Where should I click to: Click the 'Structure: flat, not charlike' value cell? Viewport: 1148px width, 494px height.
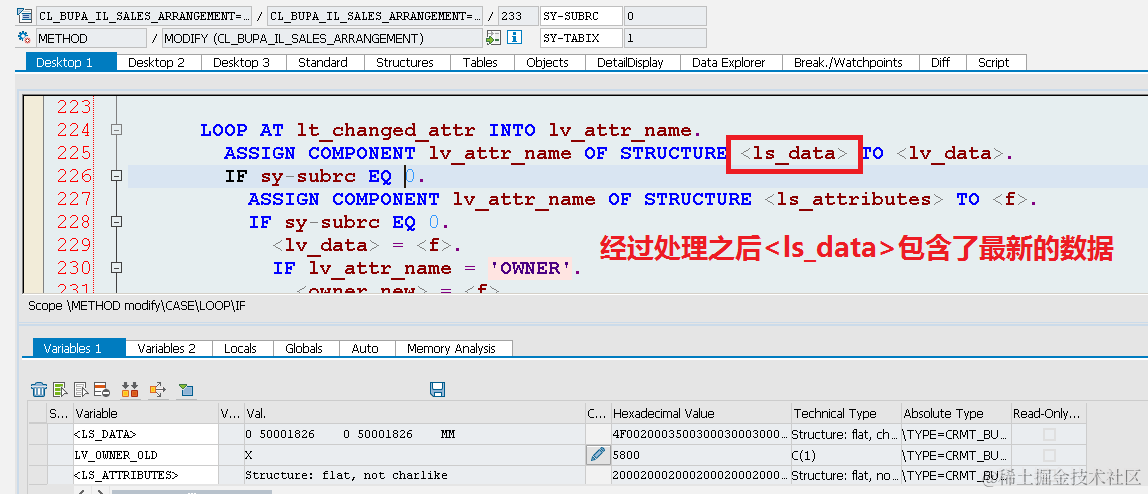(414, 476)
